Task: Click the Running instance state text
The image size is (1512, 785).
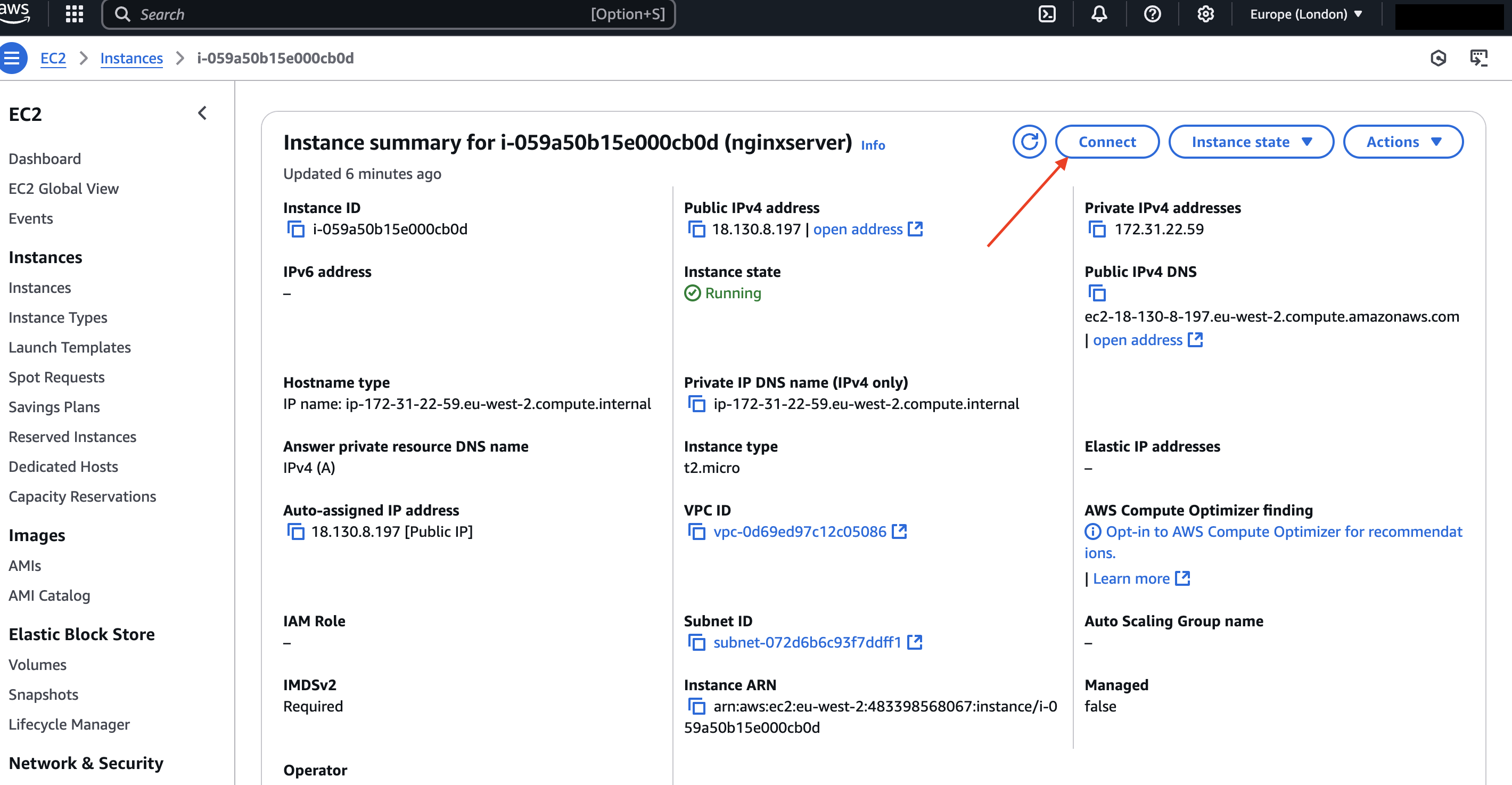Action: pos(733,293)
